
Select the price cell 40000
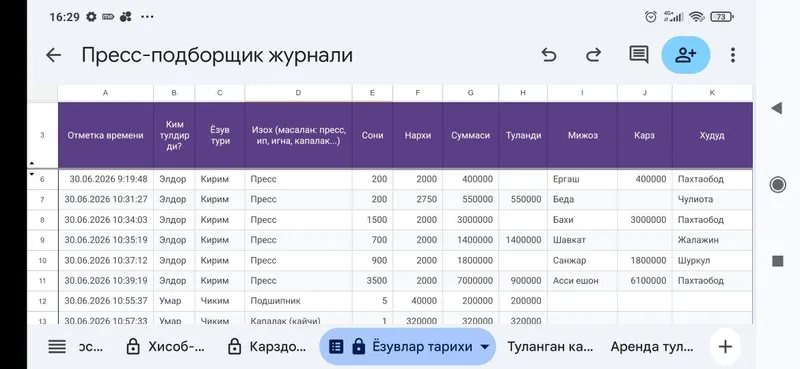[x=418, y=301]
